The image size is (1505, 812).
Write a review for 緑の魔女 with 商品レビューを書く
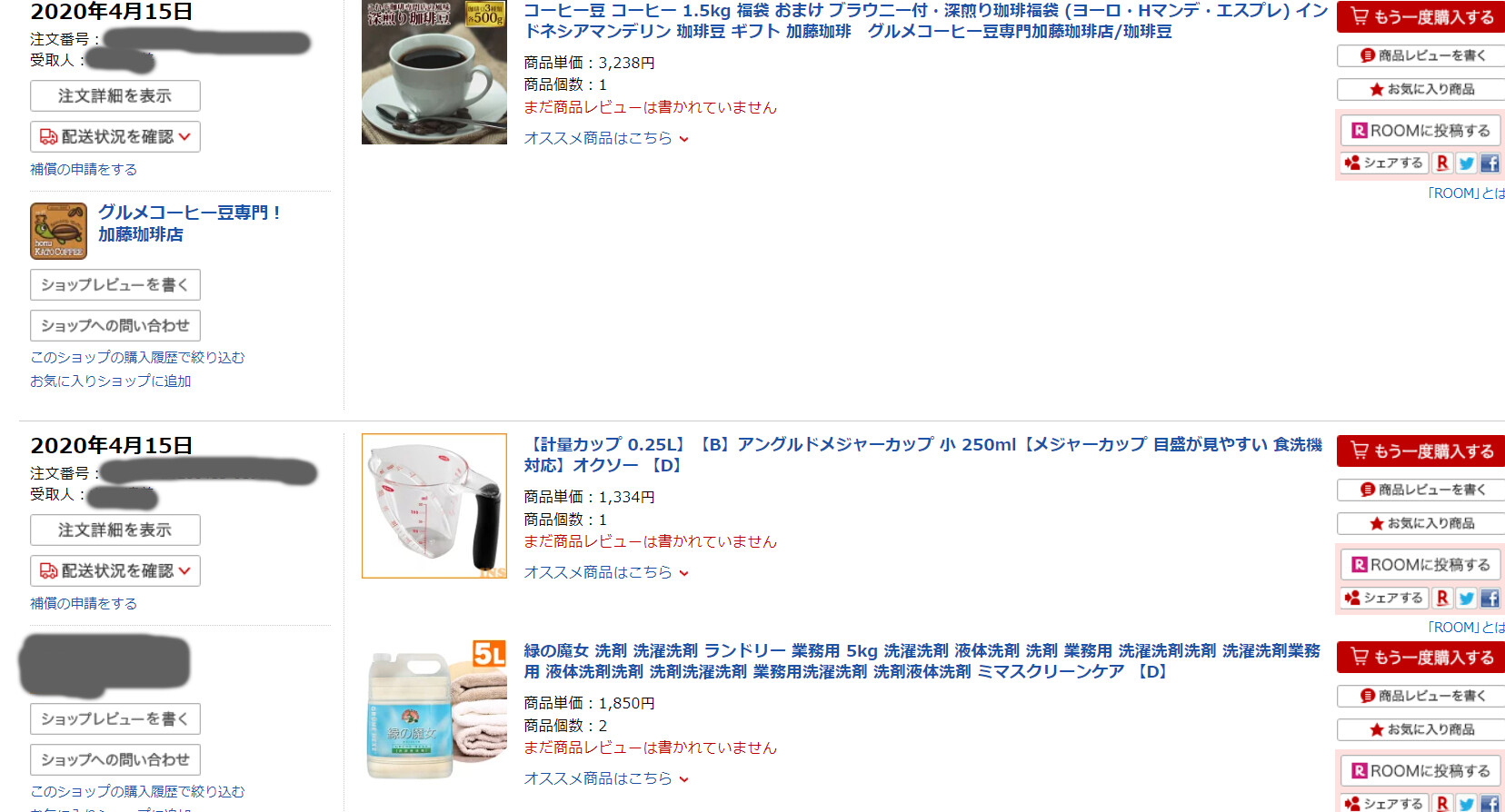(1421, 696)
